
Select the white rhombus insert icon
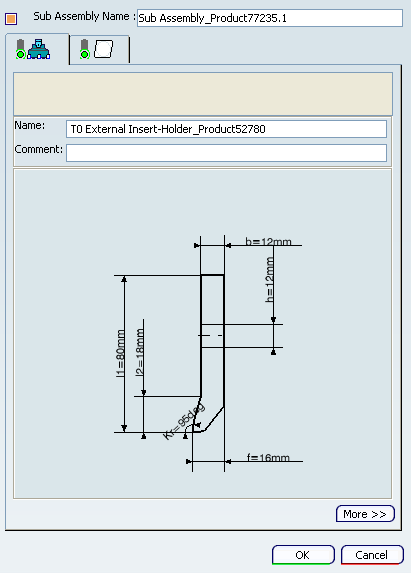pyautogui.click(x=104, y=49)
